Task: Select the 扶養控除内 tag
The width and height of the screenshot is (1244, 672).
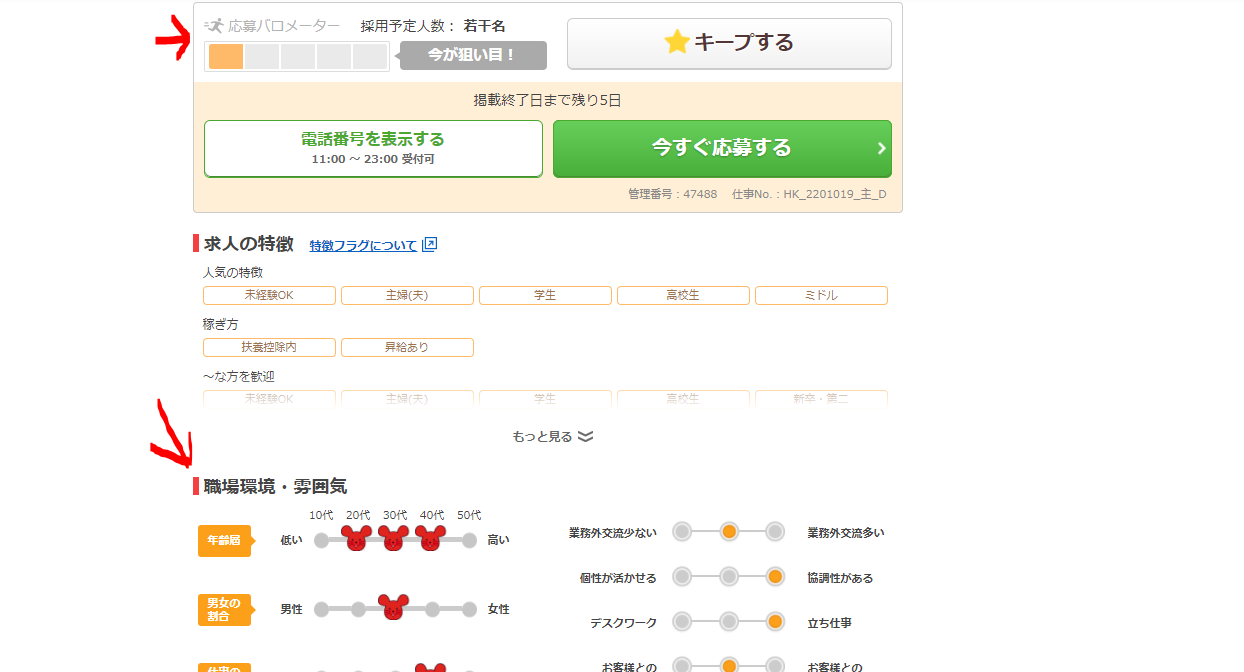Action: (269, 348)
